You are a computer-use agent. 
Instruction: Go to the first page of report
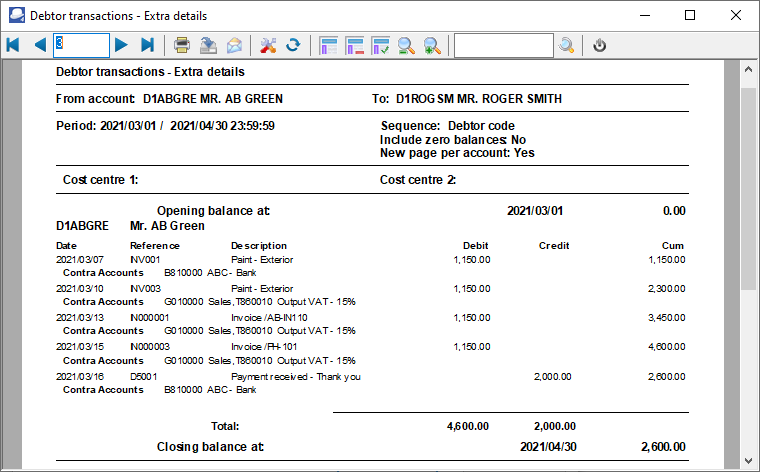(x=13, y=45)
